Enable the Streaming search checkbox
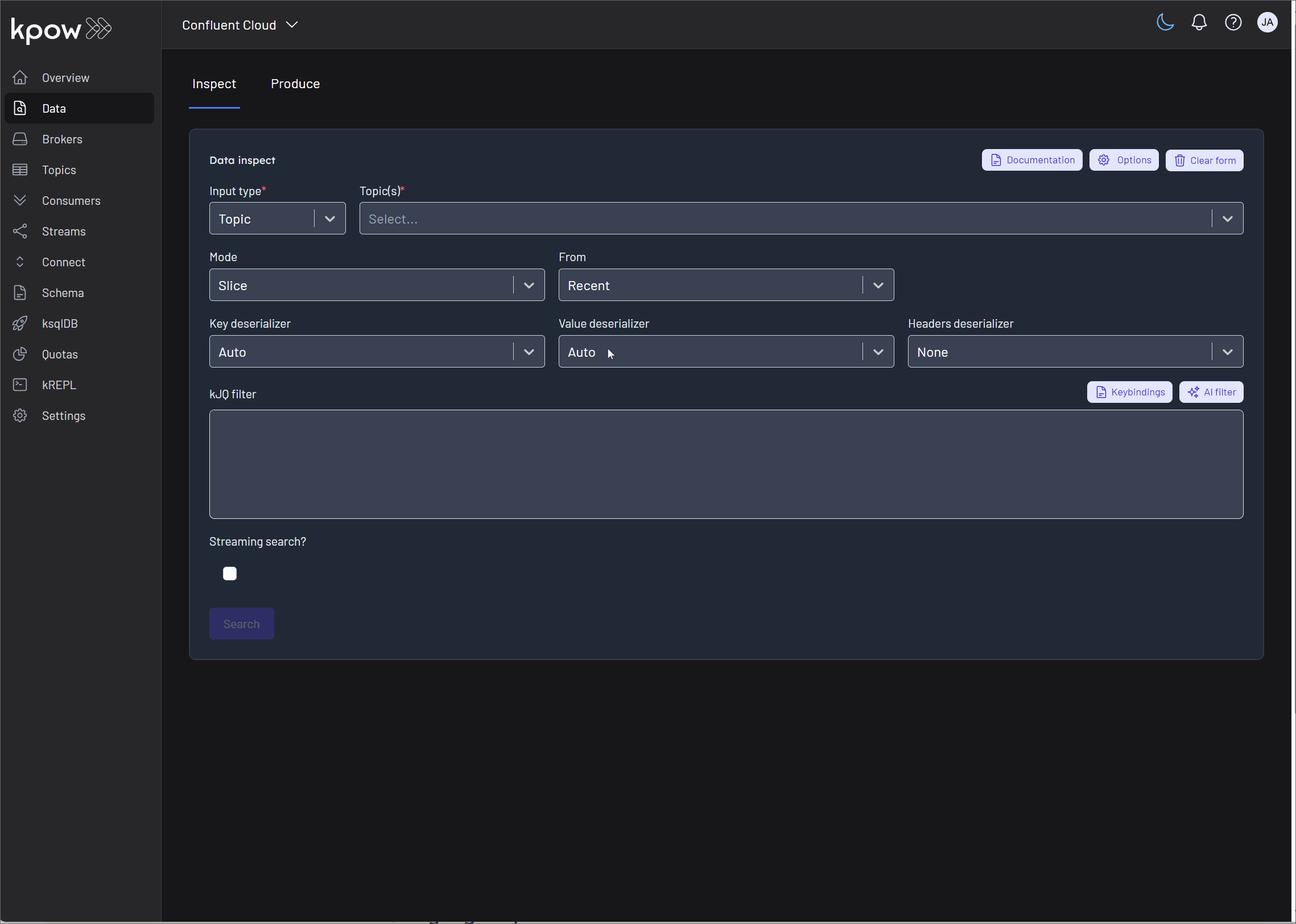The width and height of the screenshot is (1296, 924). (x=230, y=573)
